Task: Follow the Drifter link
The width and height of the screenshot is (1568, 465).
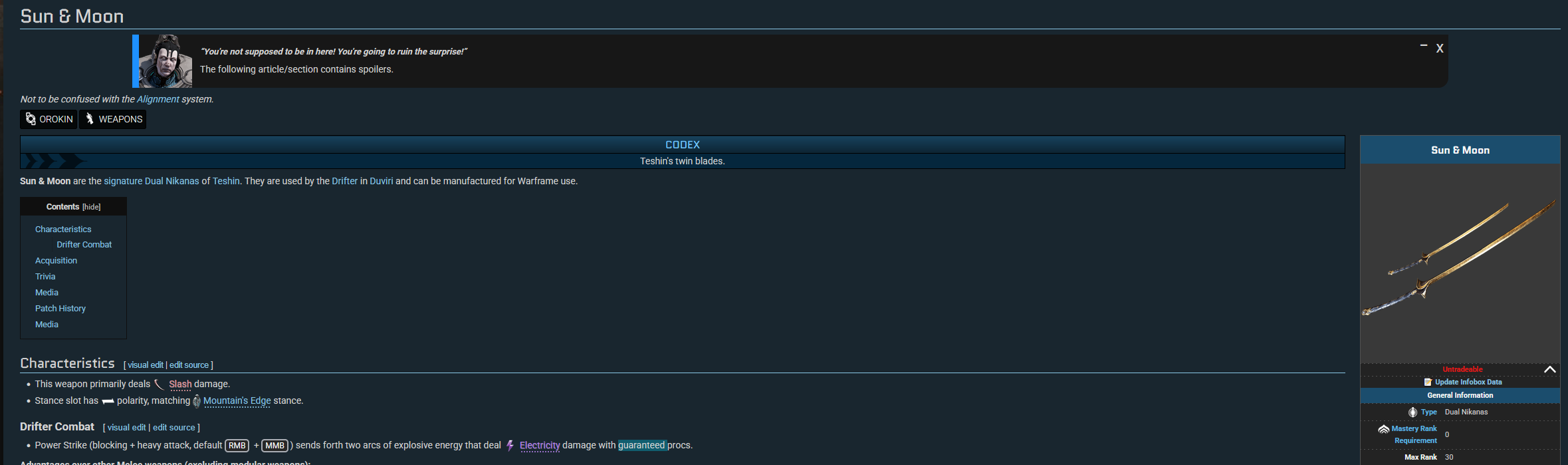Action: [345, 181]
